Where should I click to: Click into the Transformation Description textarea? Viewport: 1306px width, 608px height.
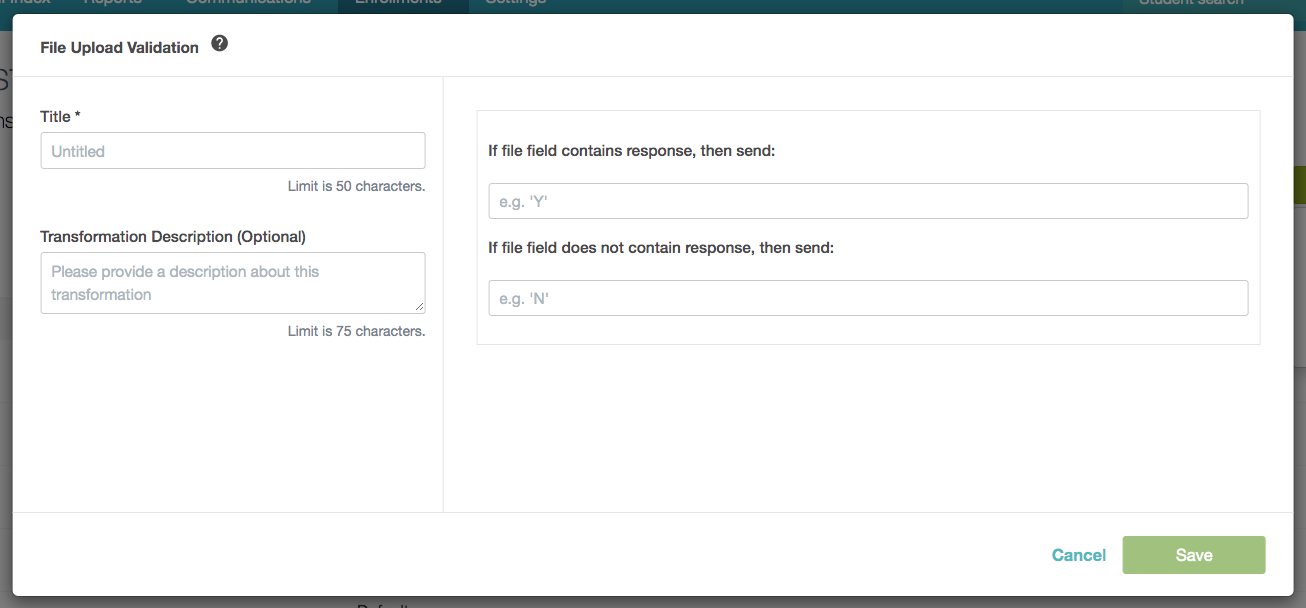pyautogui.click(x=233, y=283)
